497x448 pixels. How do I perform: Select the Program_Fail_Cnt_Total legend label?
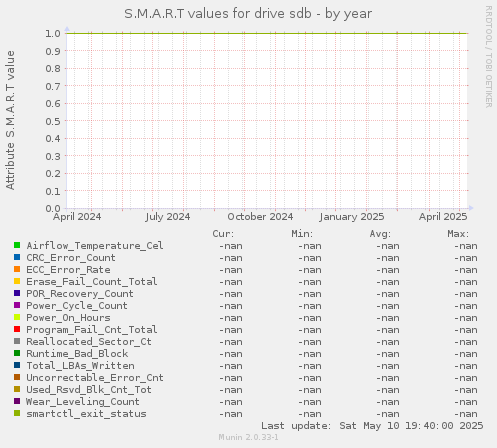coord(92,330)
